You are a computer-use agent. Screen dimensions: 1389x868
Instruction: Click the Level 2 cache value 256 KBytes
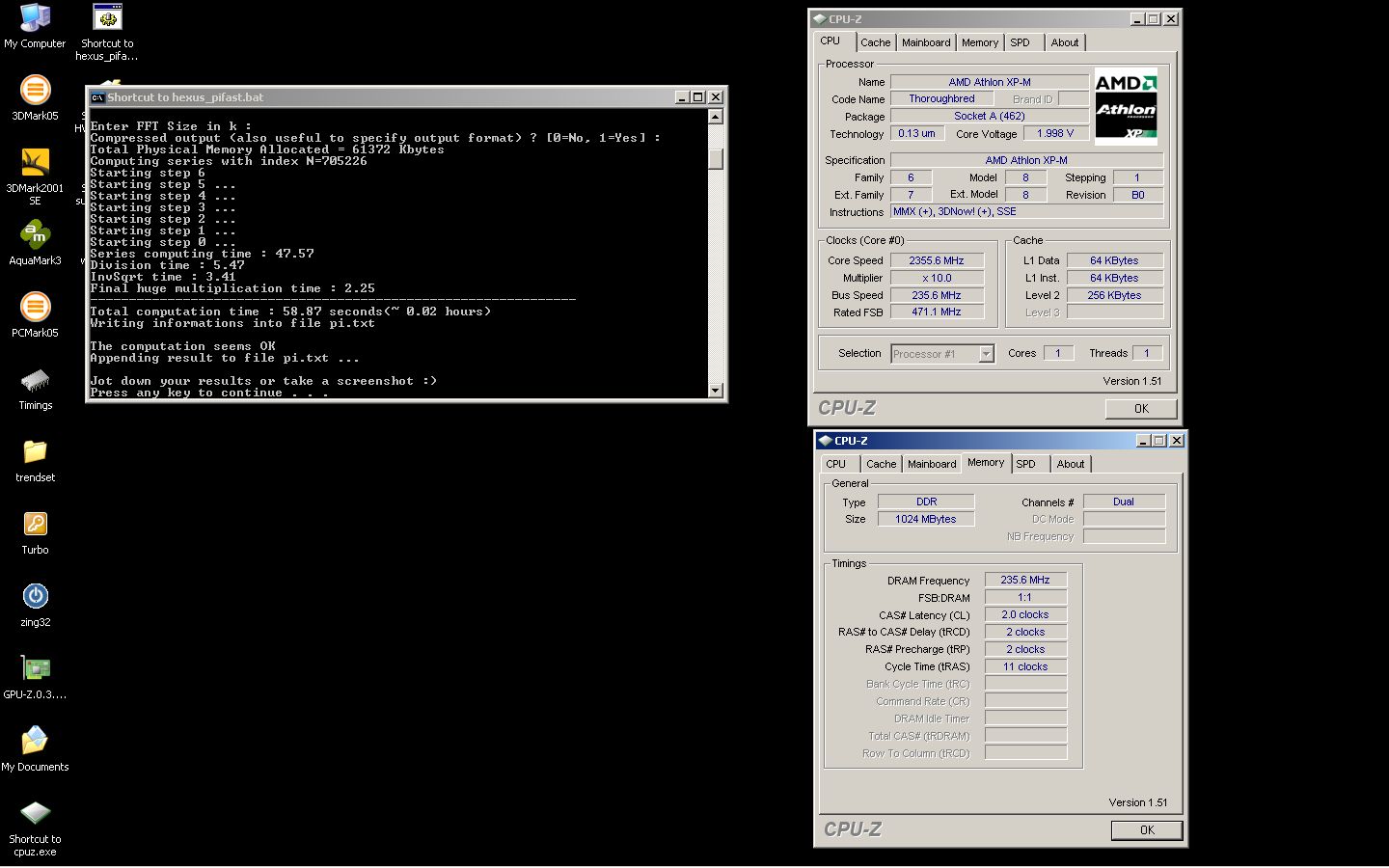point(1114,296)
